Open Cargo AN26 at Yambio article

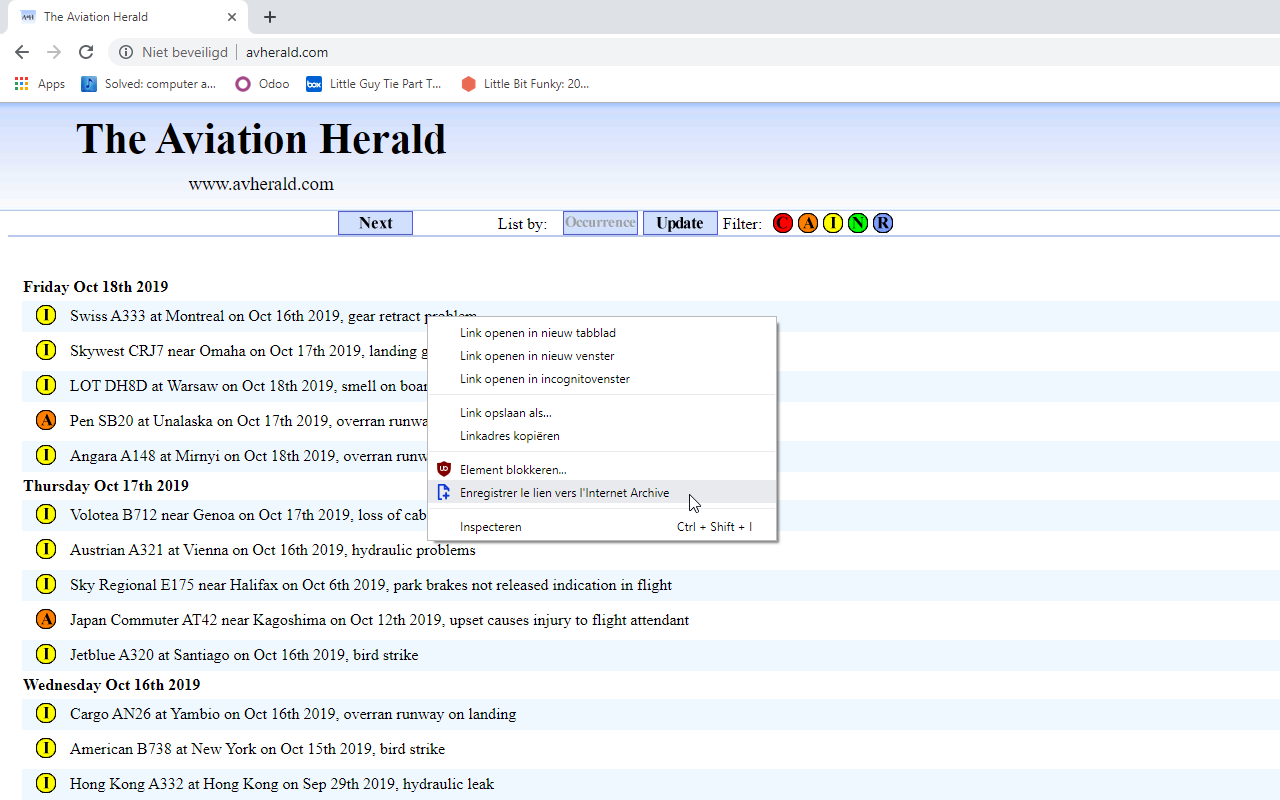click(x=293, y=714)
